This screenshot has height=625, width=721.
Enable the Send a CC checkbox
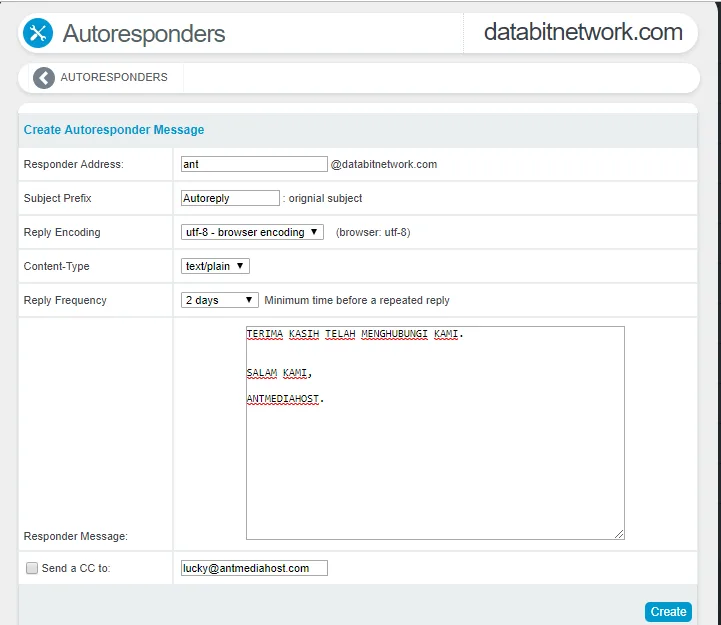coord(31,568)
